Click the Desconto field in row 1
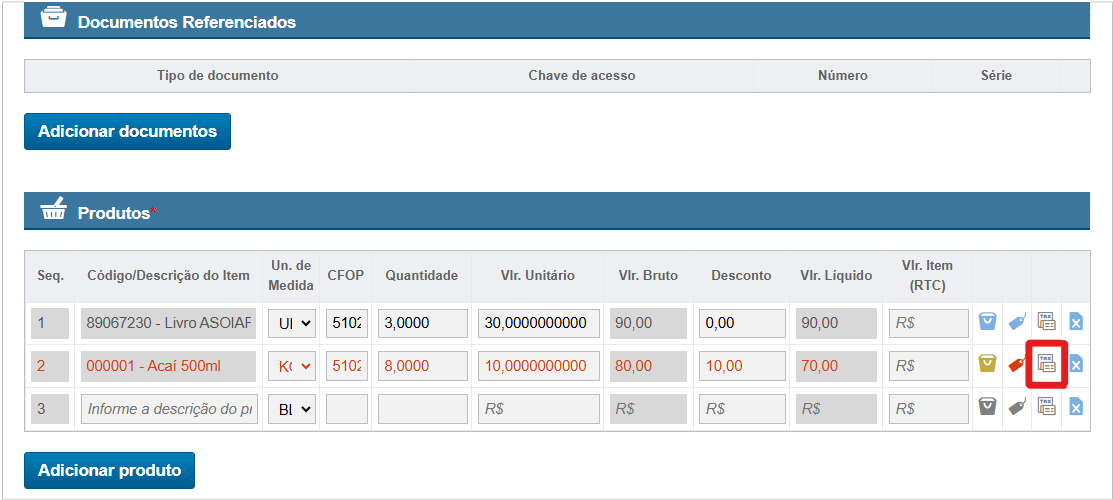The image size is (1113, 500). tap(741, 323)
